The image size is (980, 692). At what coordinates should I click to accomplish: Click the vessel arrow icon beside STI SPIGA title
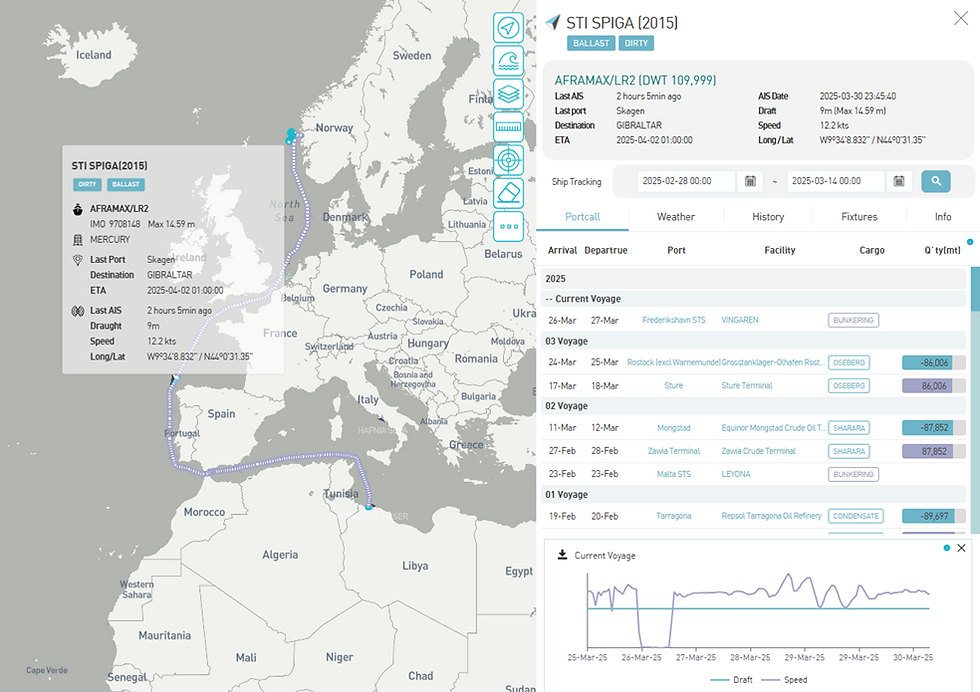coord(552,23)
